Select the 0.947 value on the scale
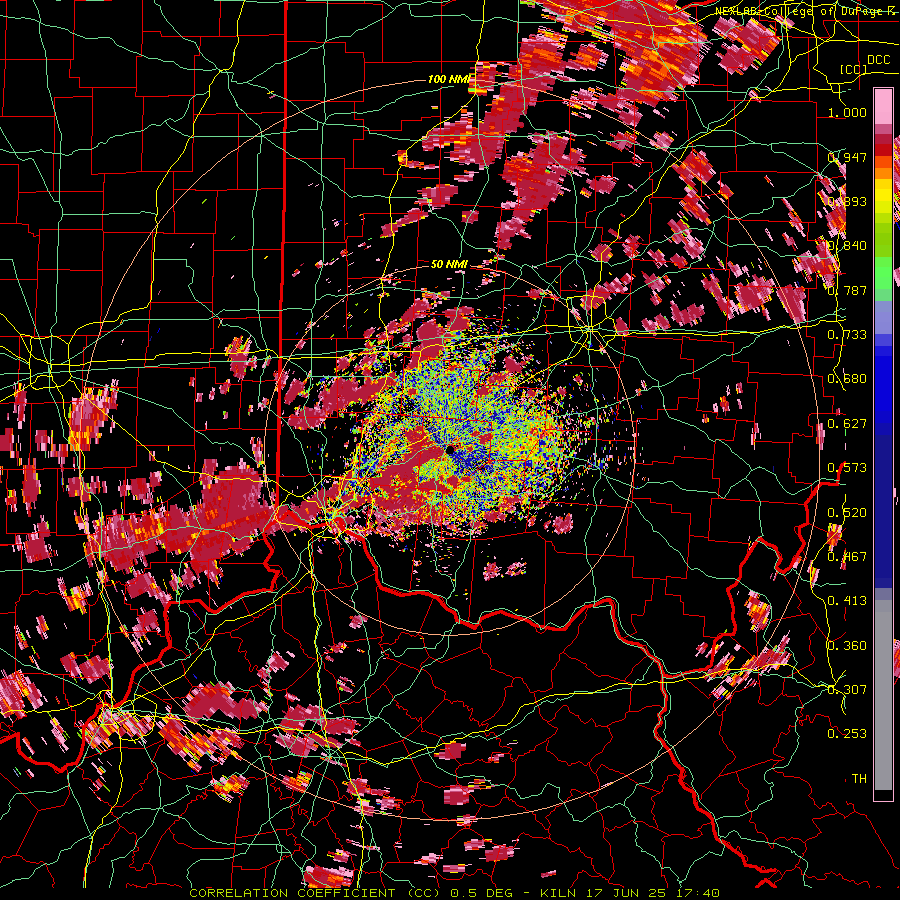Screen dimensions: 900x900 pyautogui.click(x=847, y=157)
